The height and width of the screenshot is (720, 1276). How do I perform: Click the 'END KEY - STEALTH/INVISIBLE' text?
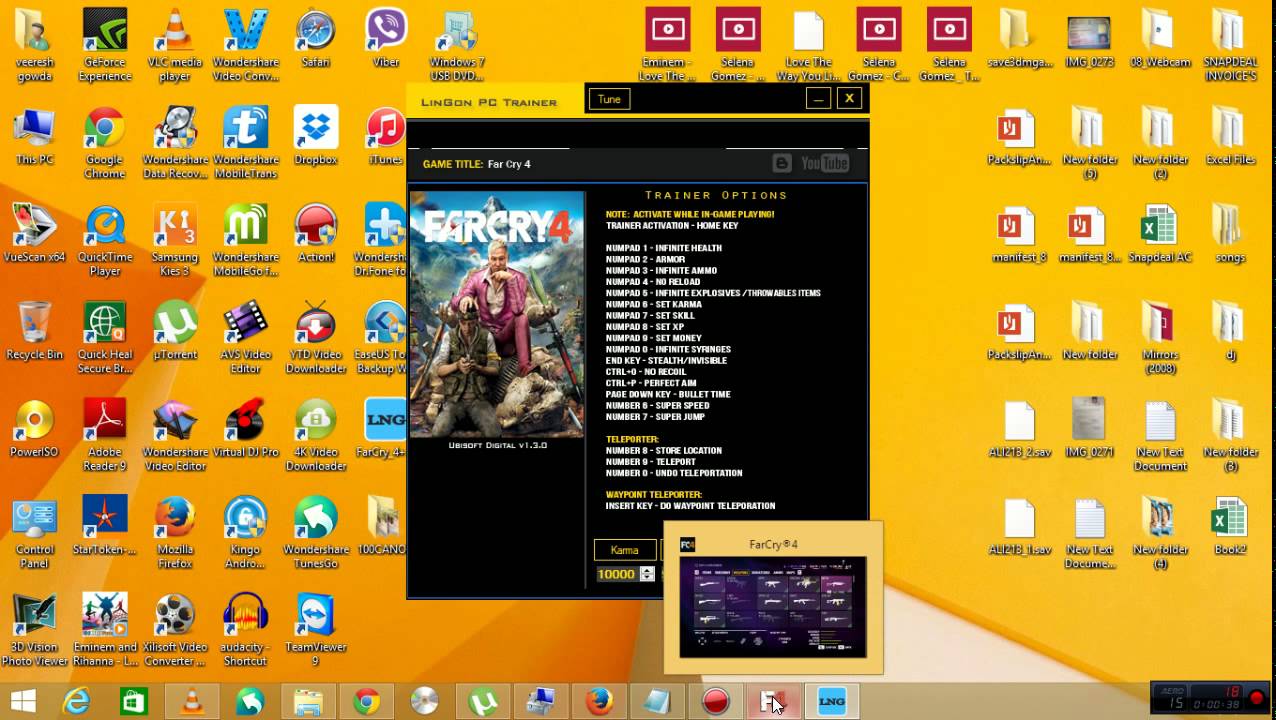point(666,360)
